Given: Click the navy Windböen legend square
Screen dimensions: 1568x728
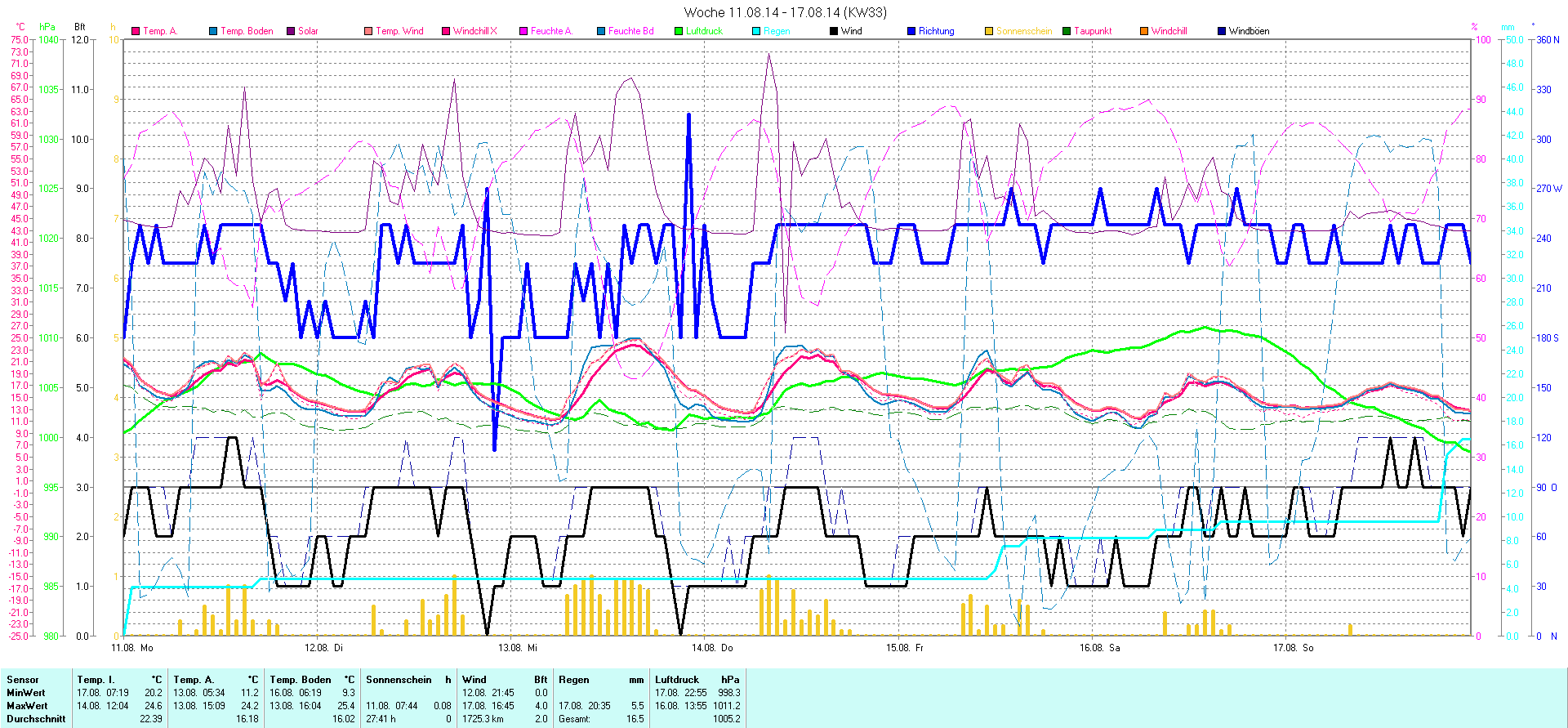Looking at the screenshot, I should pyautogui.click(x=1222, y=31).
